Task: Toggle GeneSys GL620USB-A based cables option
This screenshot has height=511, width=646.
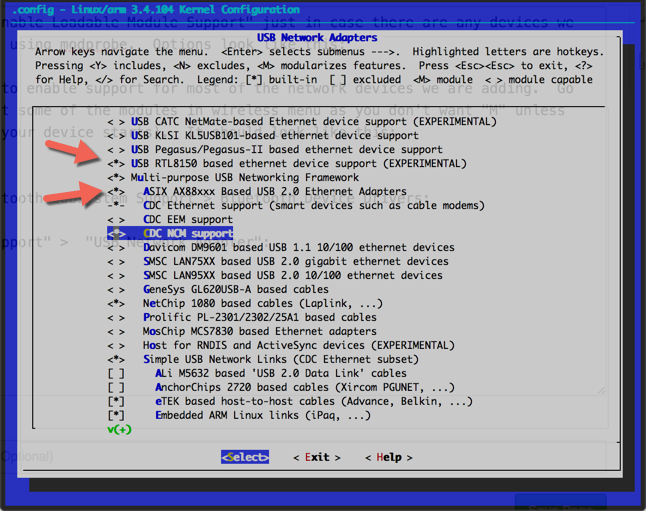Action: coord(218,290)
